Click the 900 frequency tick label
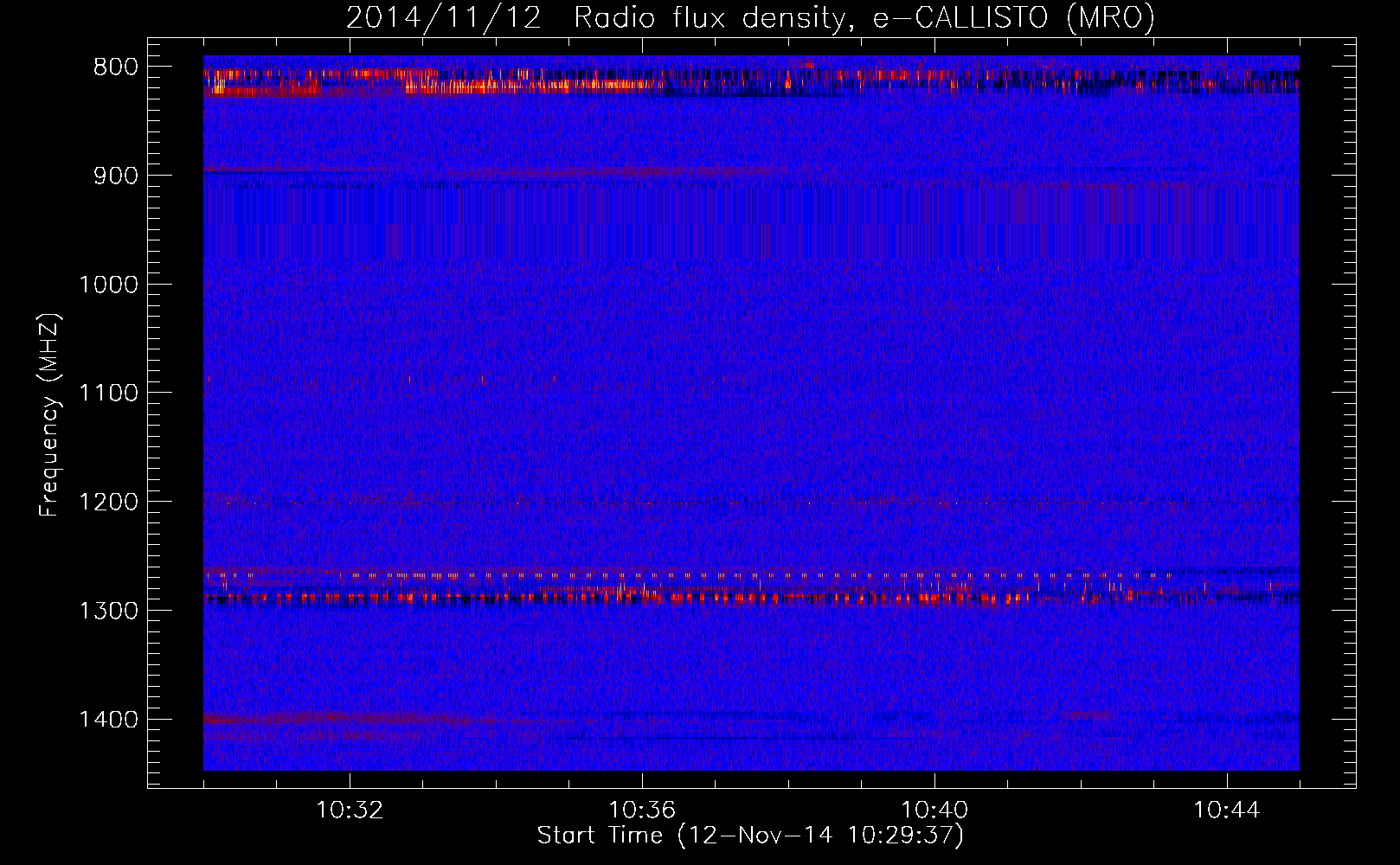1400x865 pixels. (116, 176)
